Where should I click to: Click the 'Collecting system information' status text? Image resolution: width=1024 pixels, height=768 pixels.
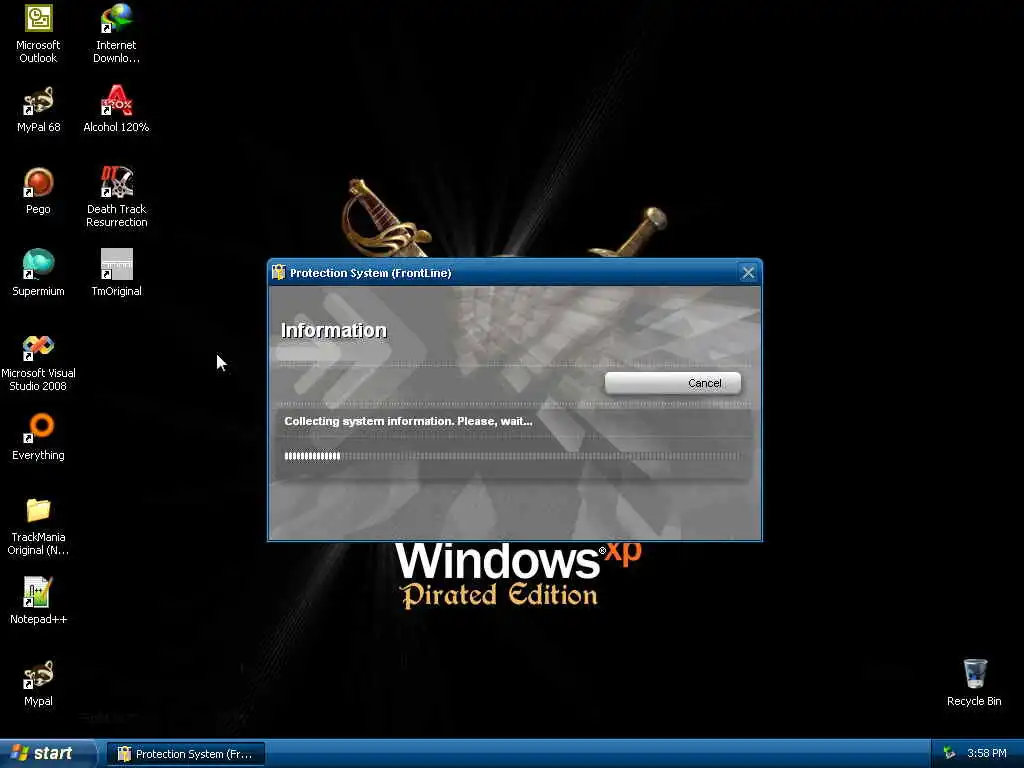coord(408,421)
